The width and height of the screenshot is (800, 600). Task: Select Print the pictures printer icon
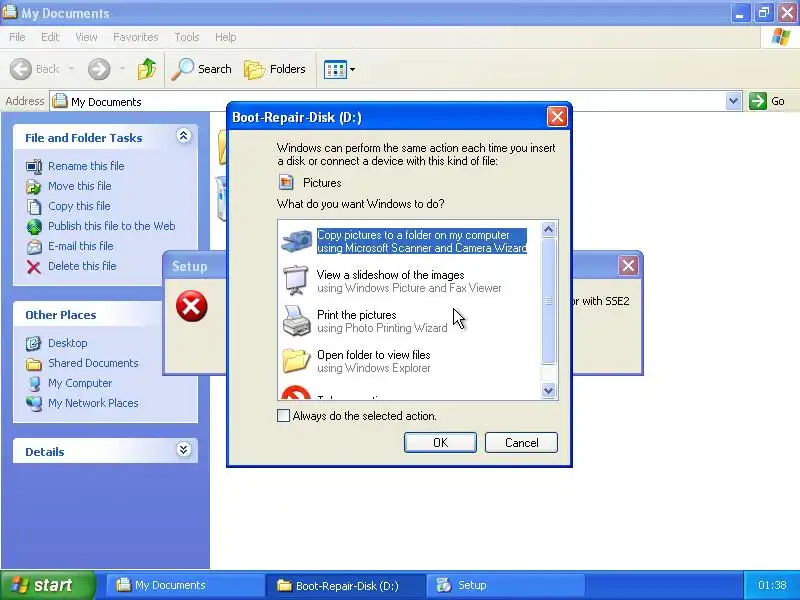tap(296, 321)
